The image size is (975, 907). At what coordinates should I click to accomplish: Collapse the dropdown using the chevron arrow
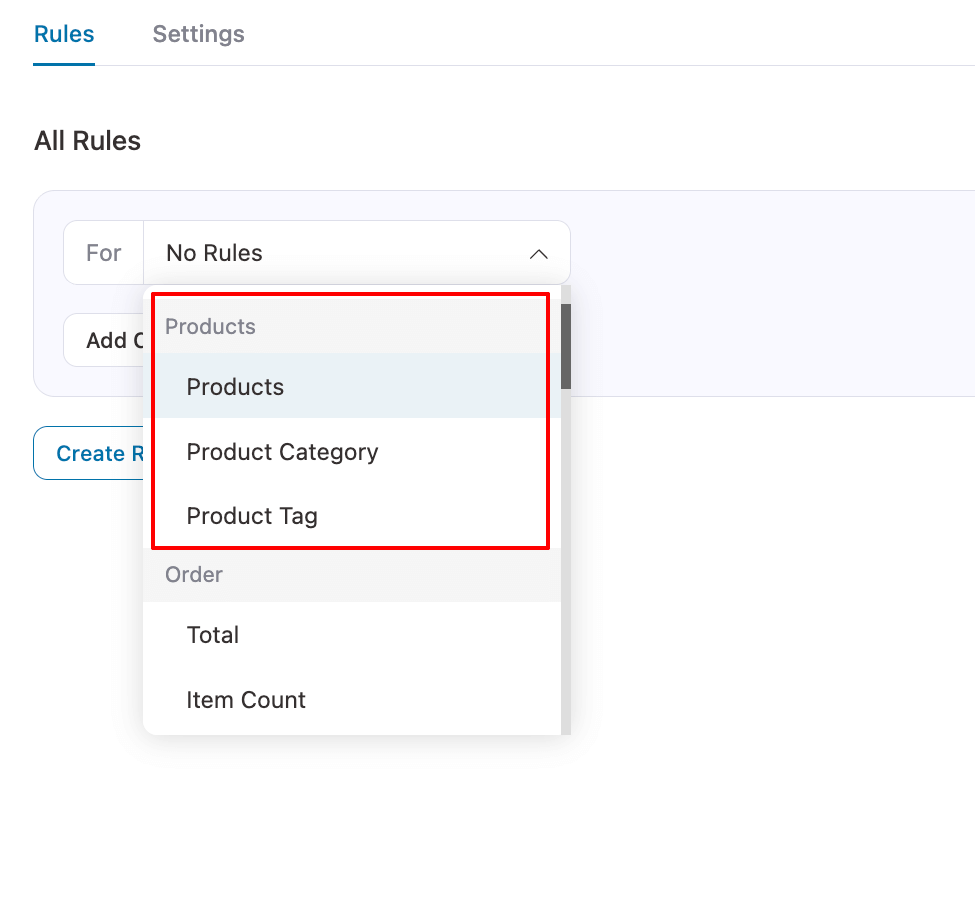click(538, 254)
